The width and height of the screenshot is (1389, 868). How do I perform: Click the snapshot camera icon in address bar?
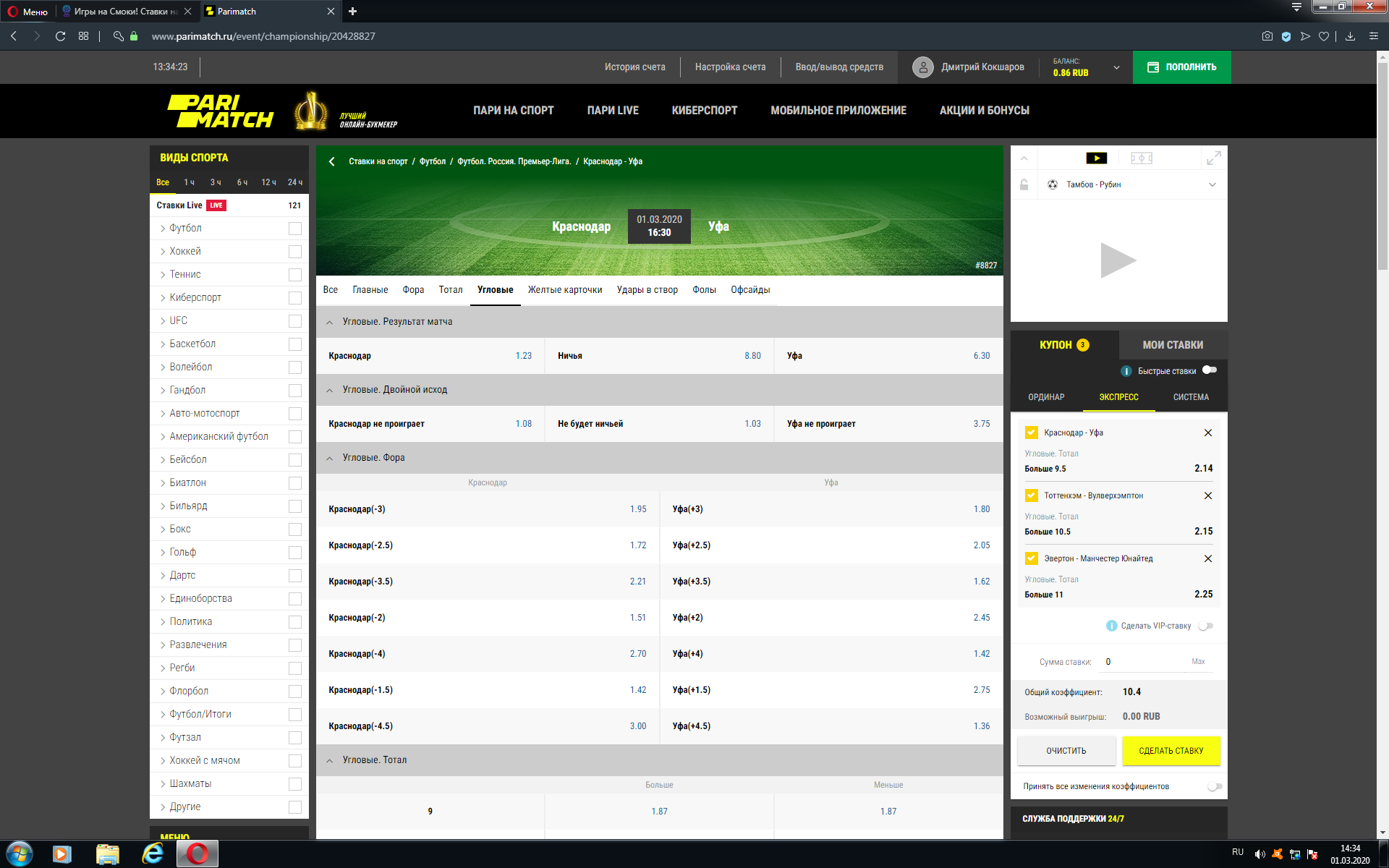click(x=1267, y=36)
